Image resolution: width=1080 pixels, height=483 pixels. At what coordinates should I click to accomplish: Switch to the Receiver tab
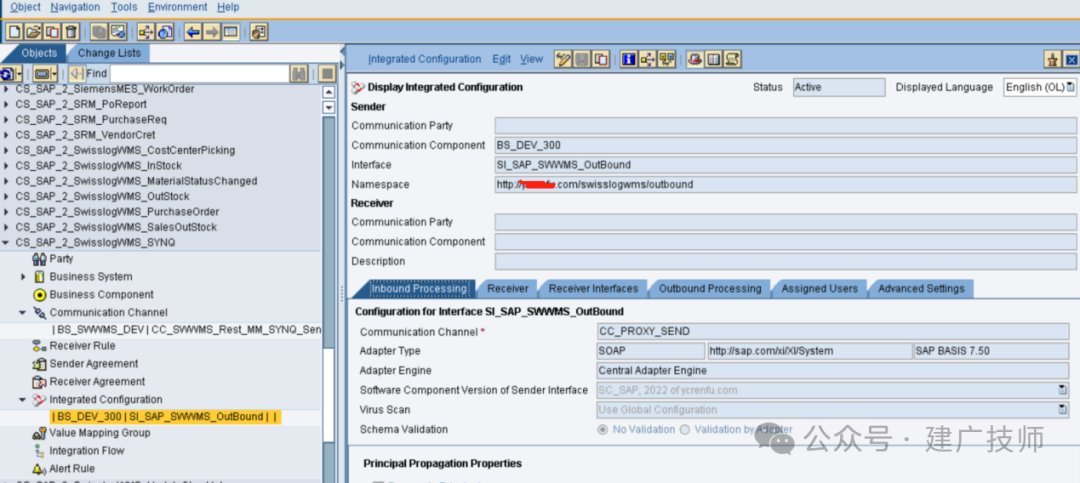(508, 289)
